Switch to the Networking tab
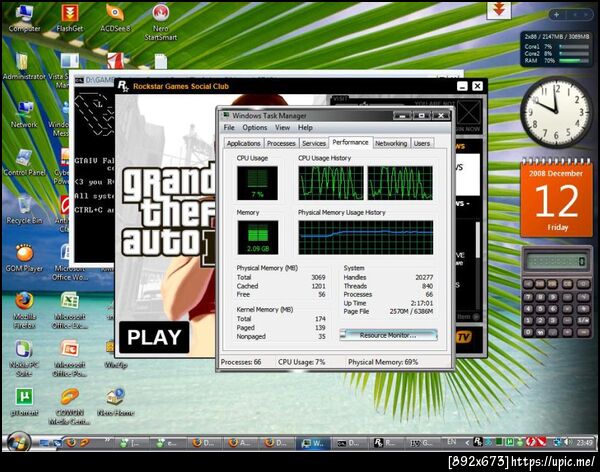The height and width of the screenshot is (472, 600). pos(391,143)
